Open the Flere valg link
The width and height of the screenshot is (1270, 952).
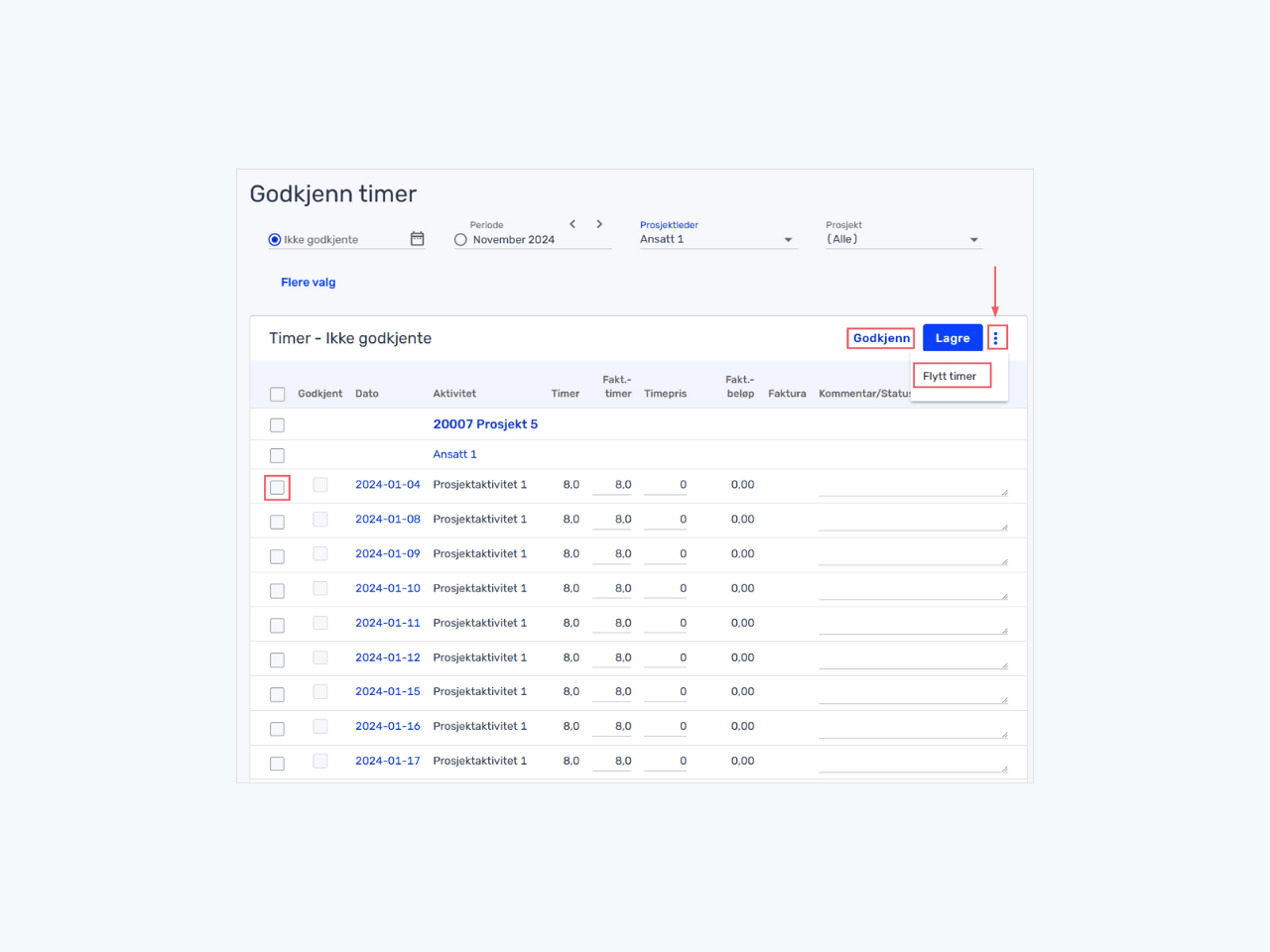(x=308, y=283)
